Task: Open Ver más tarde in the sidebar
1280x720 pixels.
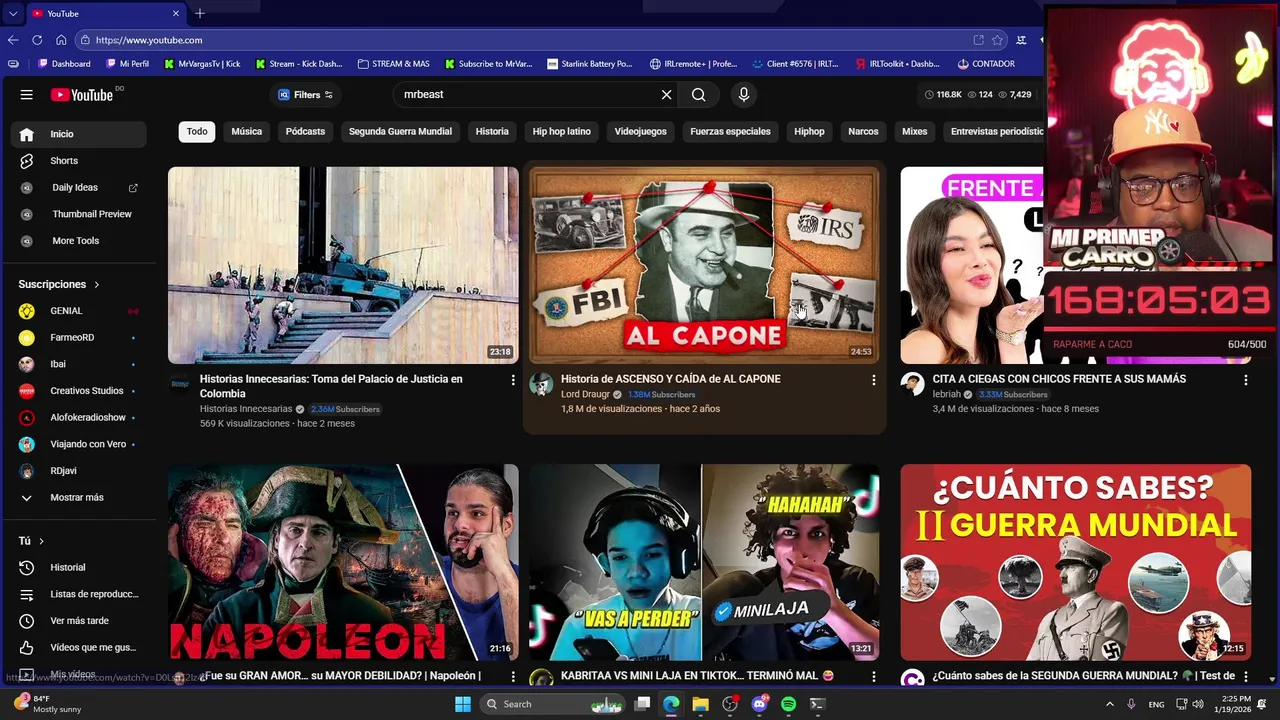Action: (x=78, y=621)
